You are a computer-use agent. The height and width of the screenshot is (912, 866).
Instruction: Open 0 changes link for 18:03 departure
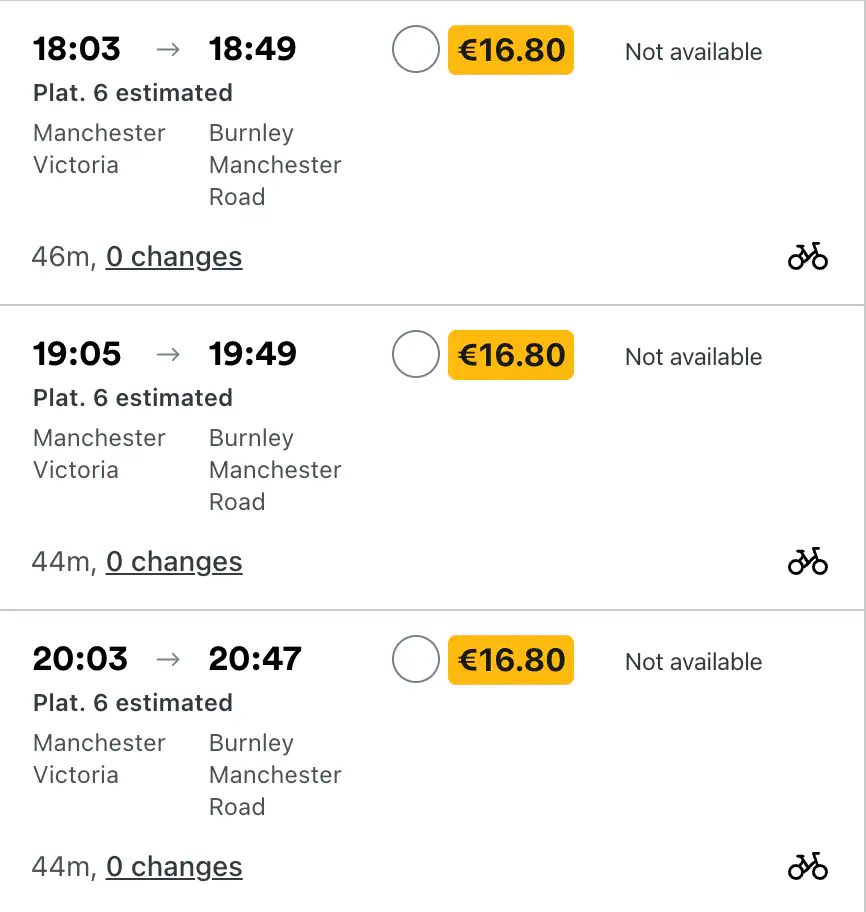coord(174,256)
